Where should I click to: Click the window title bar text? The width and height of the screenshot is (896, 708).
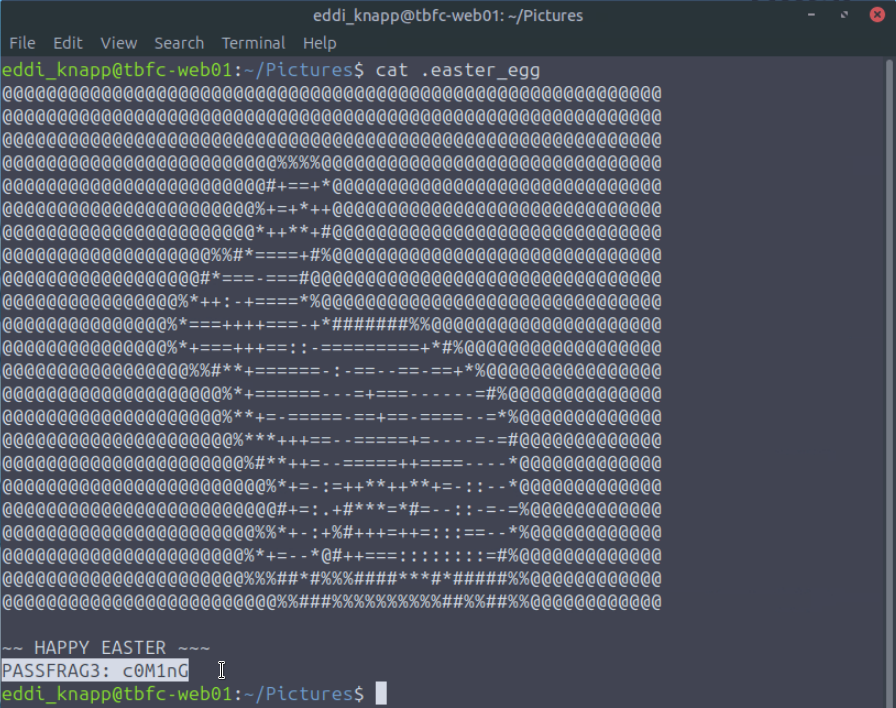(447, 15)
